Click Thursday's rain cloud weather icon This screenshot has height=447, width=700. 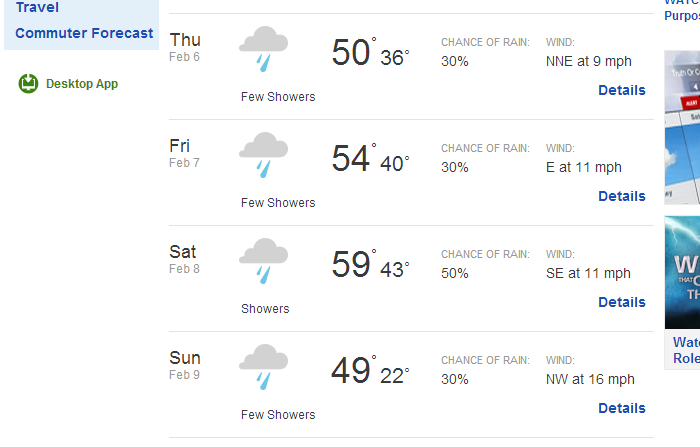[263, 51]
